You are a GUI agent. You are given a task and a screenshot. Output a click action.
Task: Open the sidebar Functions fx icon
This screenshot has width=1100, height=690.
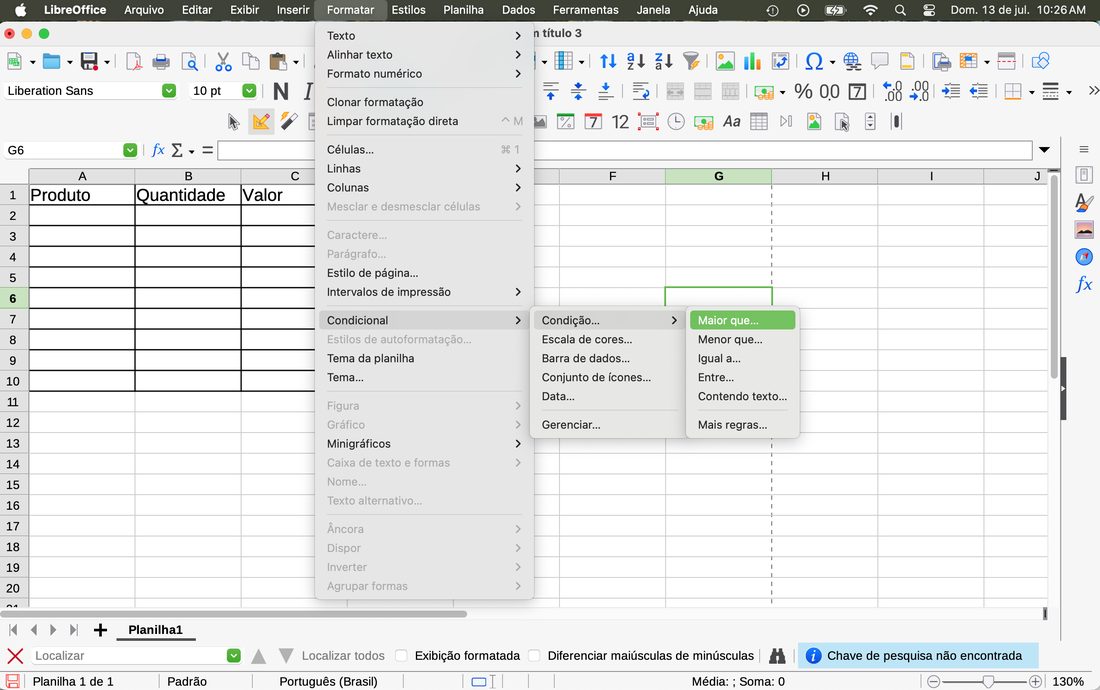[x=1084, y=284]
